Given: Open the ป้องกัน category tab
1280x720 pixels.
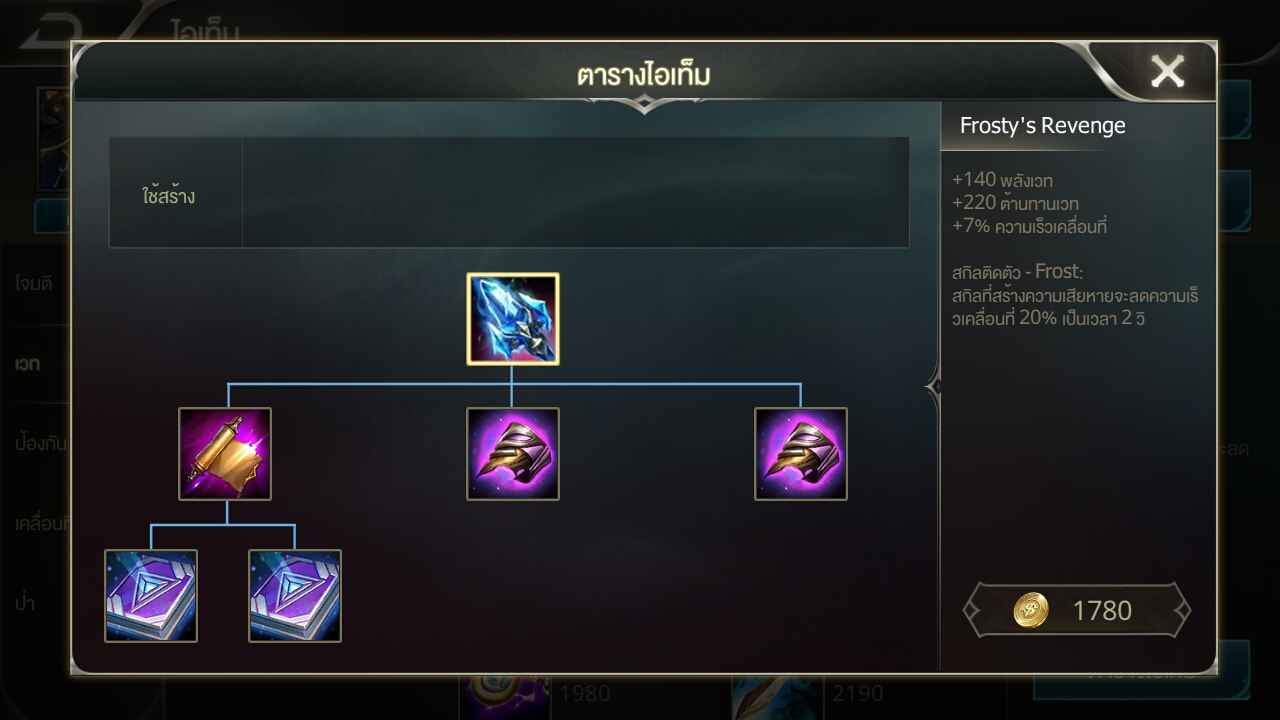Looking at the screenshot, I should click(40, 444).
